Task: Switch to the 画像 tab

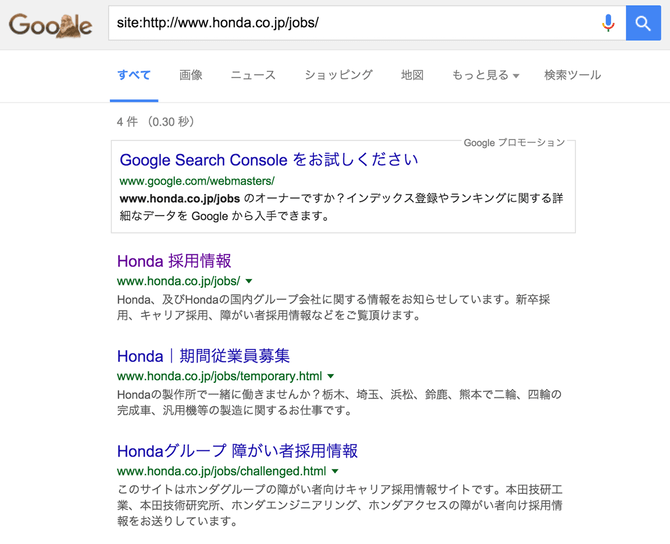Action: (191, 76)
